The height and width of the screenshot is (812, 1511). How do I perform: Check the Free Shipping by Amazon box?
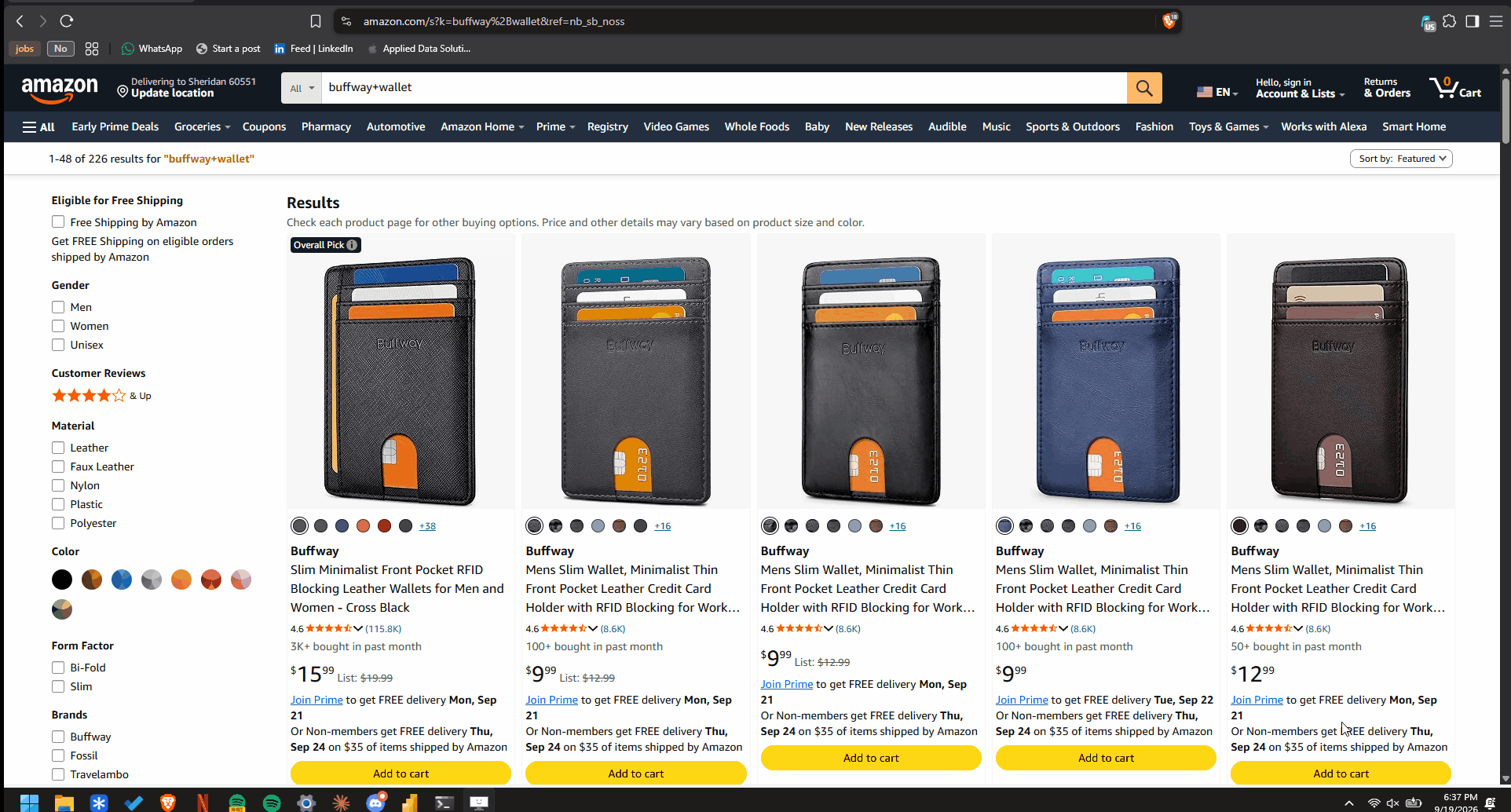pos(58,222)
